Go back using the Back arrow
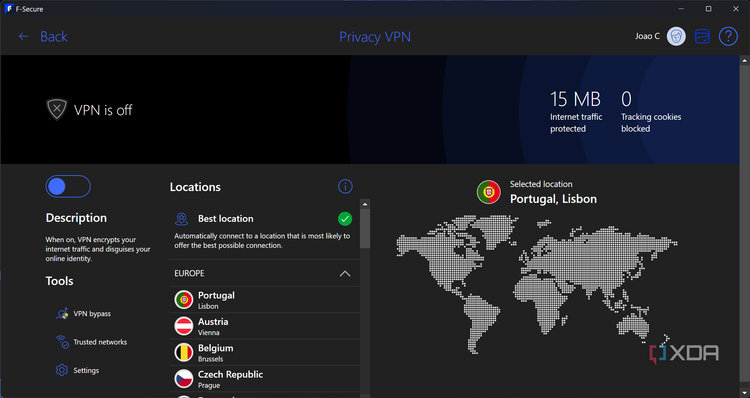The height and width of the screenshot is (398, 750). pos(23,36)
